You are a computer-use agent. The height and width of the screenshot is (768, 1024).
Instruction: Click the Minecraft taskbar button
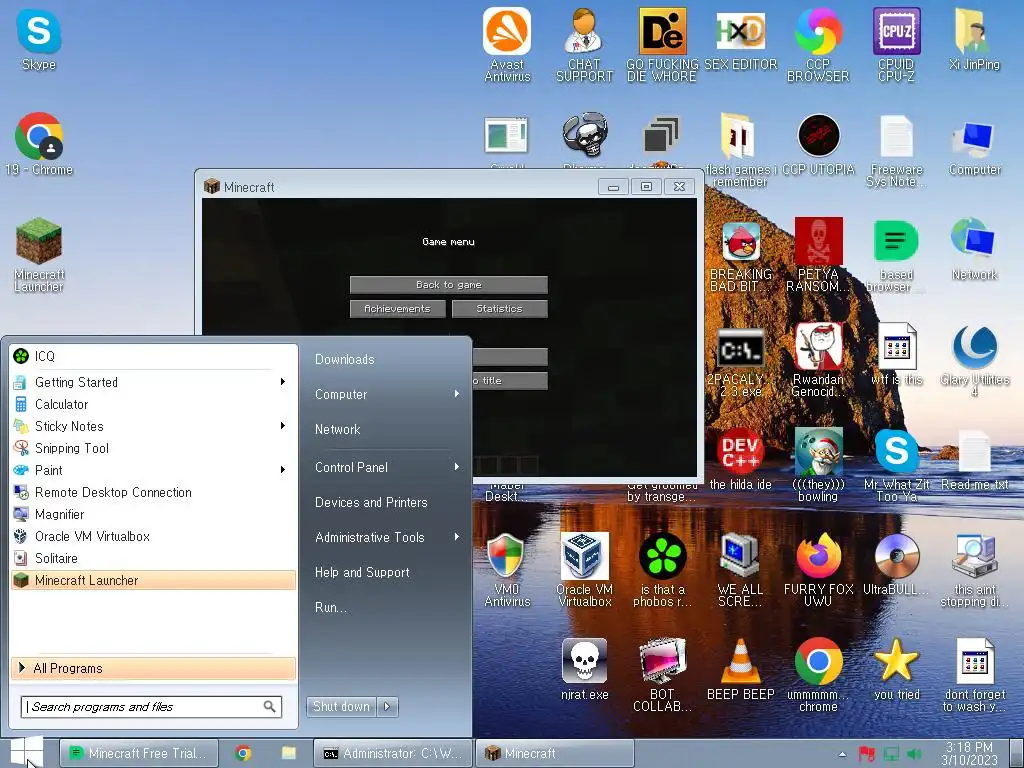coord(554,753)
